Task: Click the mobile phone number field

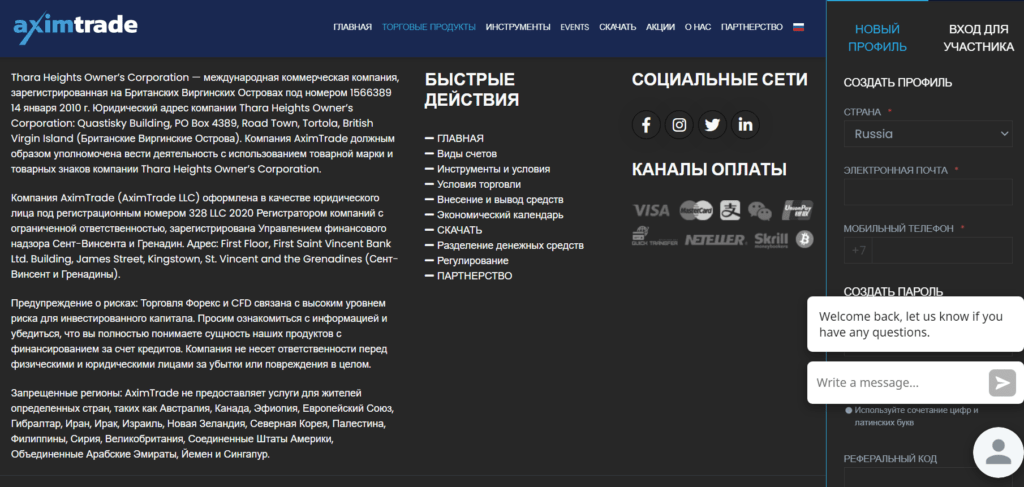Action: pyautogui.click(x=942, y=251)
